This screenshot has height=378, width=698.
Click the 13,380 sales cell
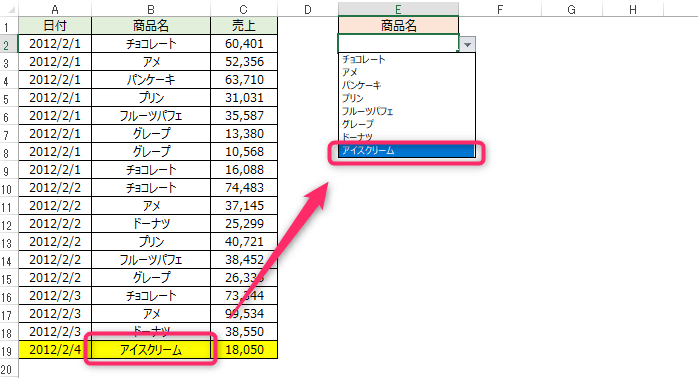pos(243,134)
